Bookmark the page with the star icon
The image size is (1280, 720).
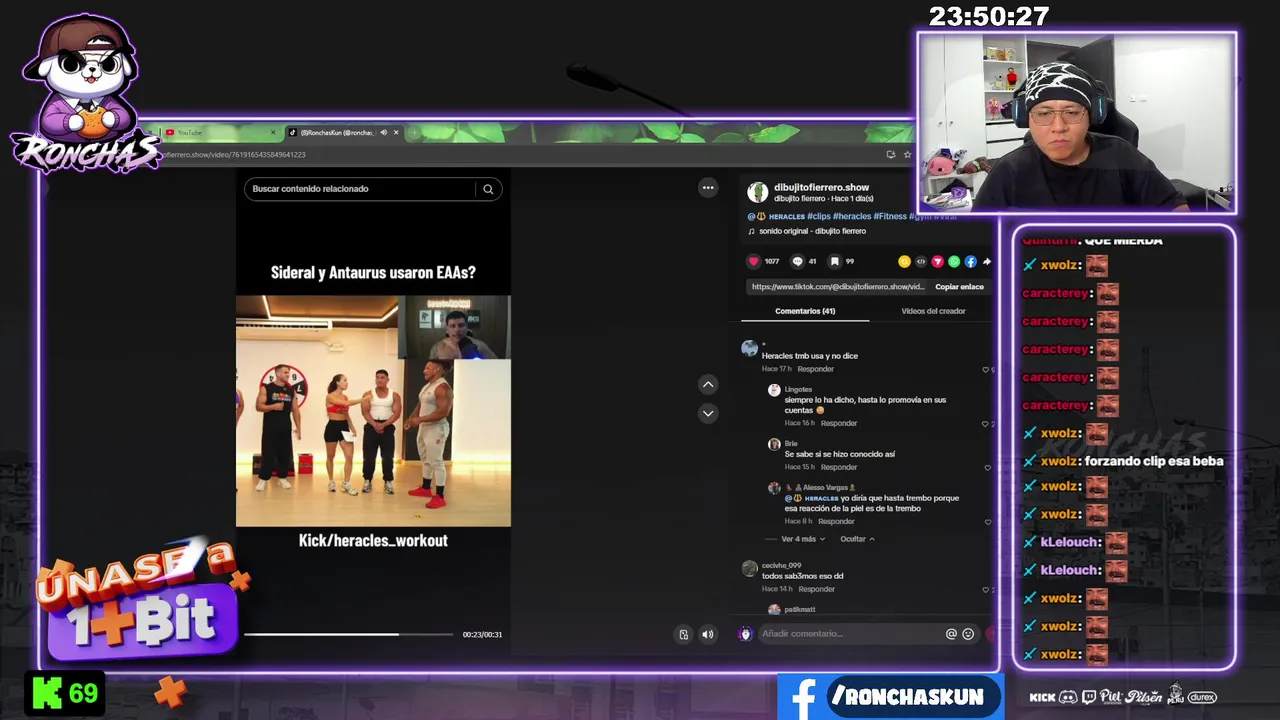(x=908, y=154)
